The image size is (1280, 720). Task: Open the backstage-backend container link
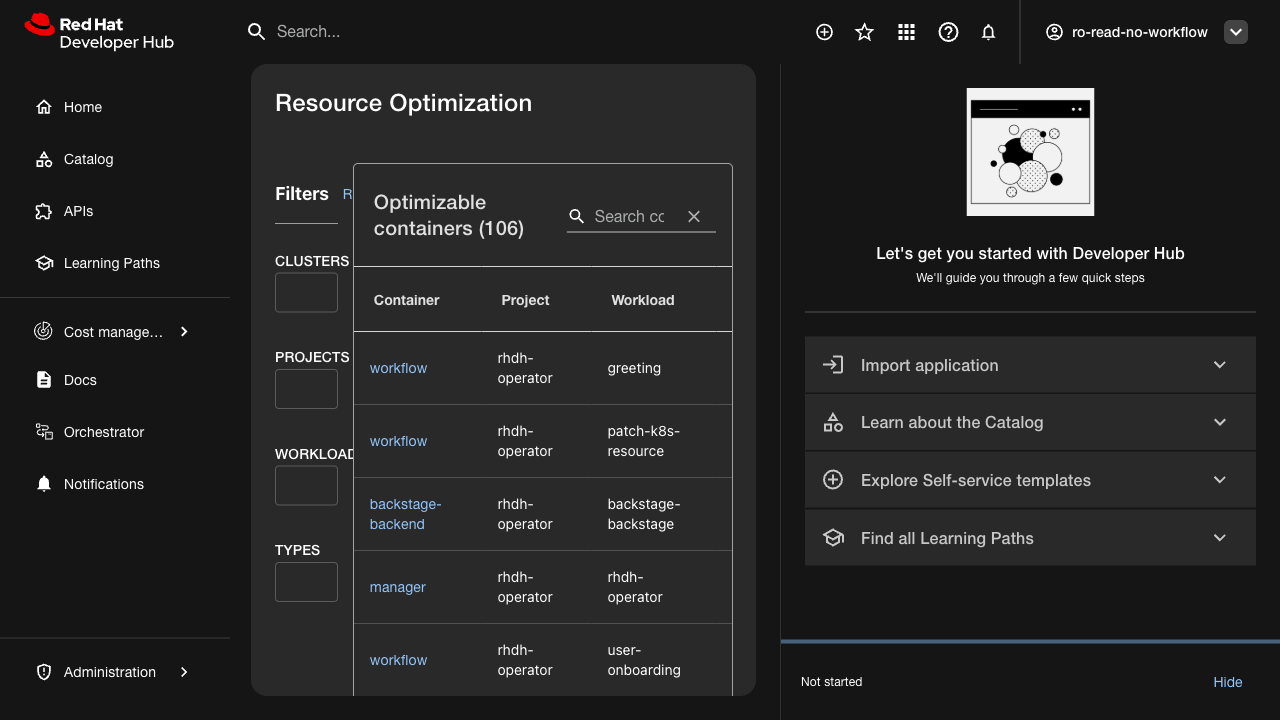[x=405, y=514]
